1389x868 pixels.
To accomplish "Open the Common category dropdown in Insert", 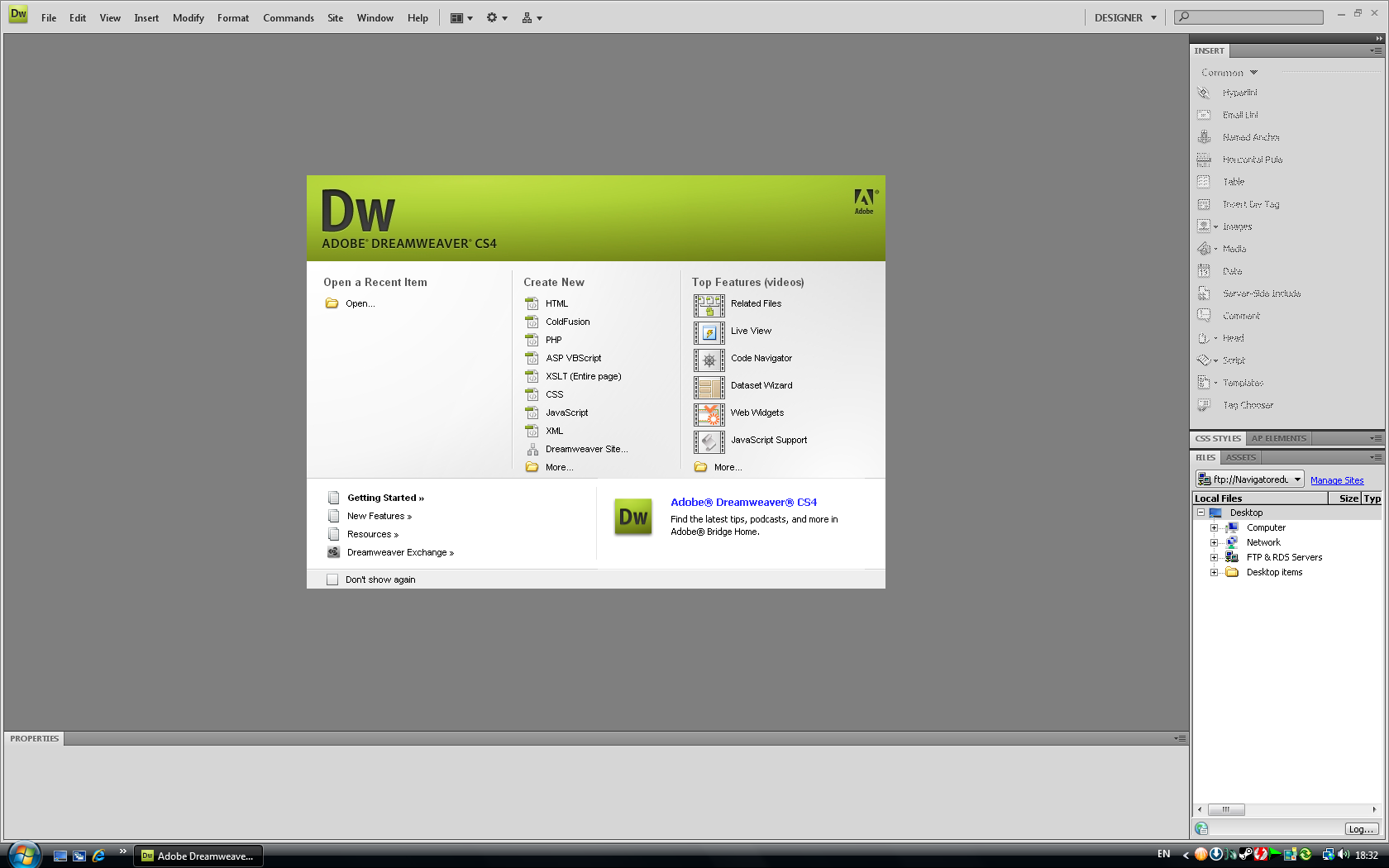I will (x=1229, y=73).
